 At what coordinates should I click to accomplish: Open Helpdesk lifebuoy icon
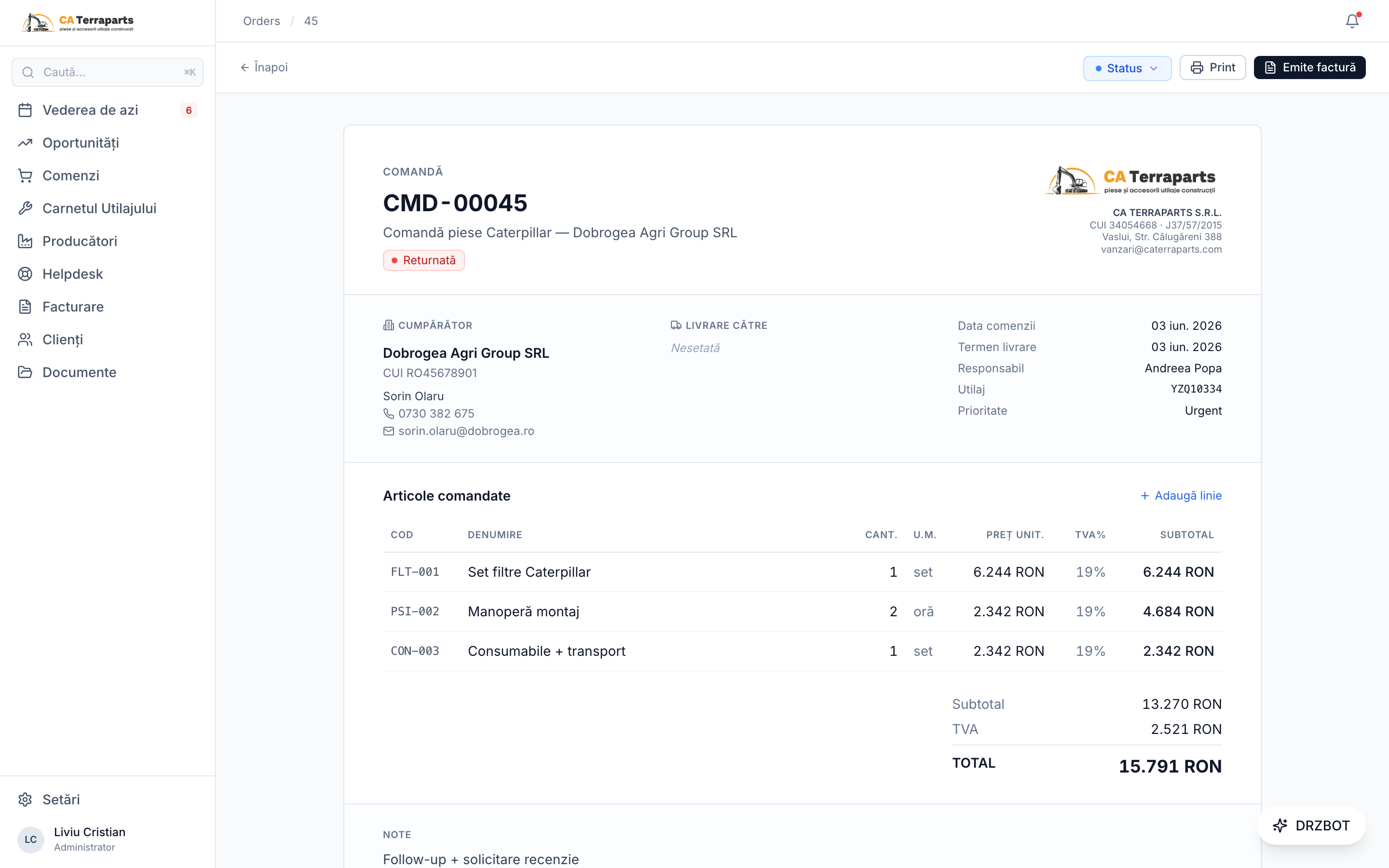point(25,273)
